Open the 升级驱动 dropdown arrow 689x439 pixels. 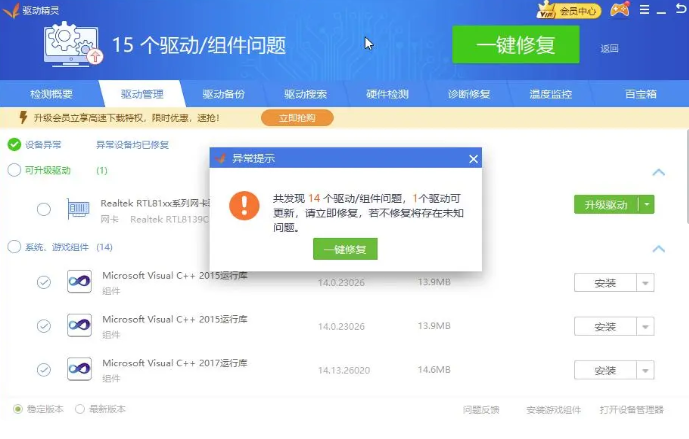[646, 204]
